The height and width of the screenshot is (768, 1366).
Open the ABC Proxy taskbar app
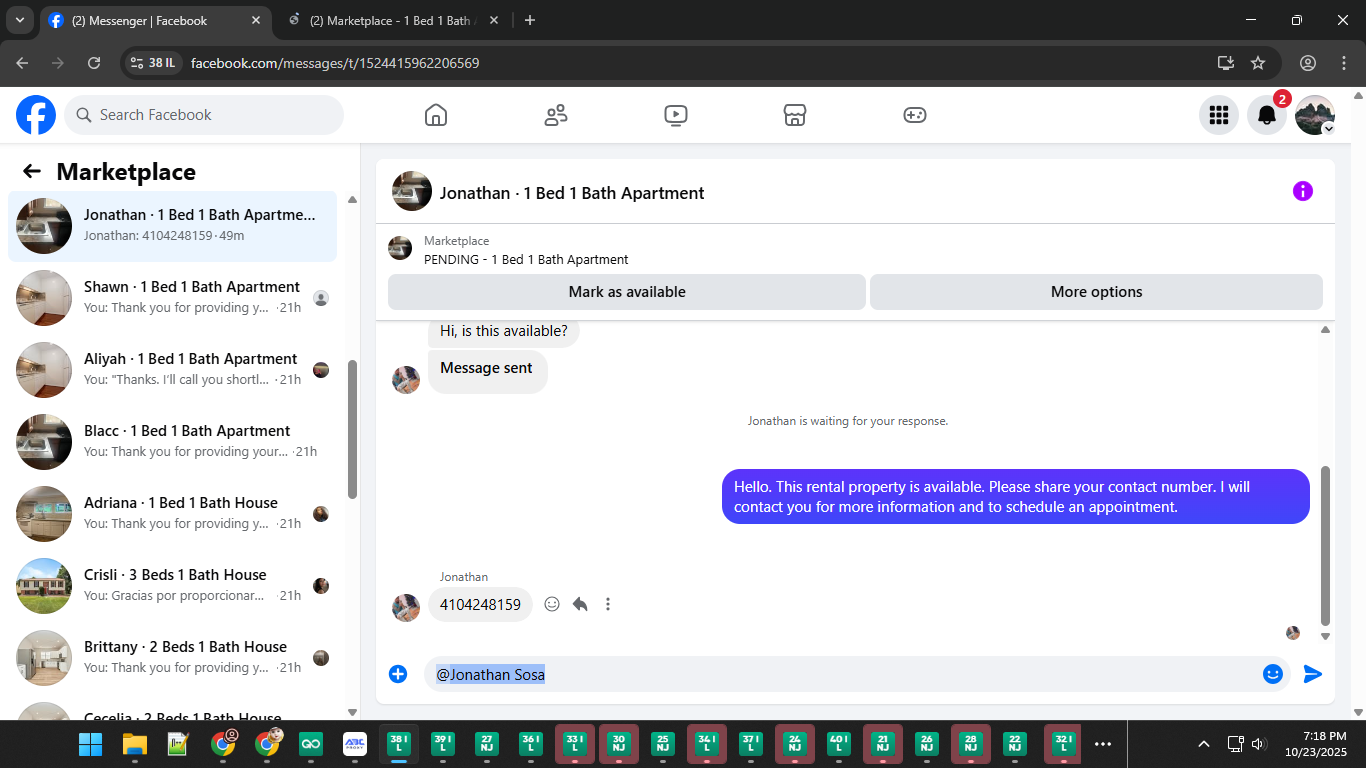coord(354,744)
